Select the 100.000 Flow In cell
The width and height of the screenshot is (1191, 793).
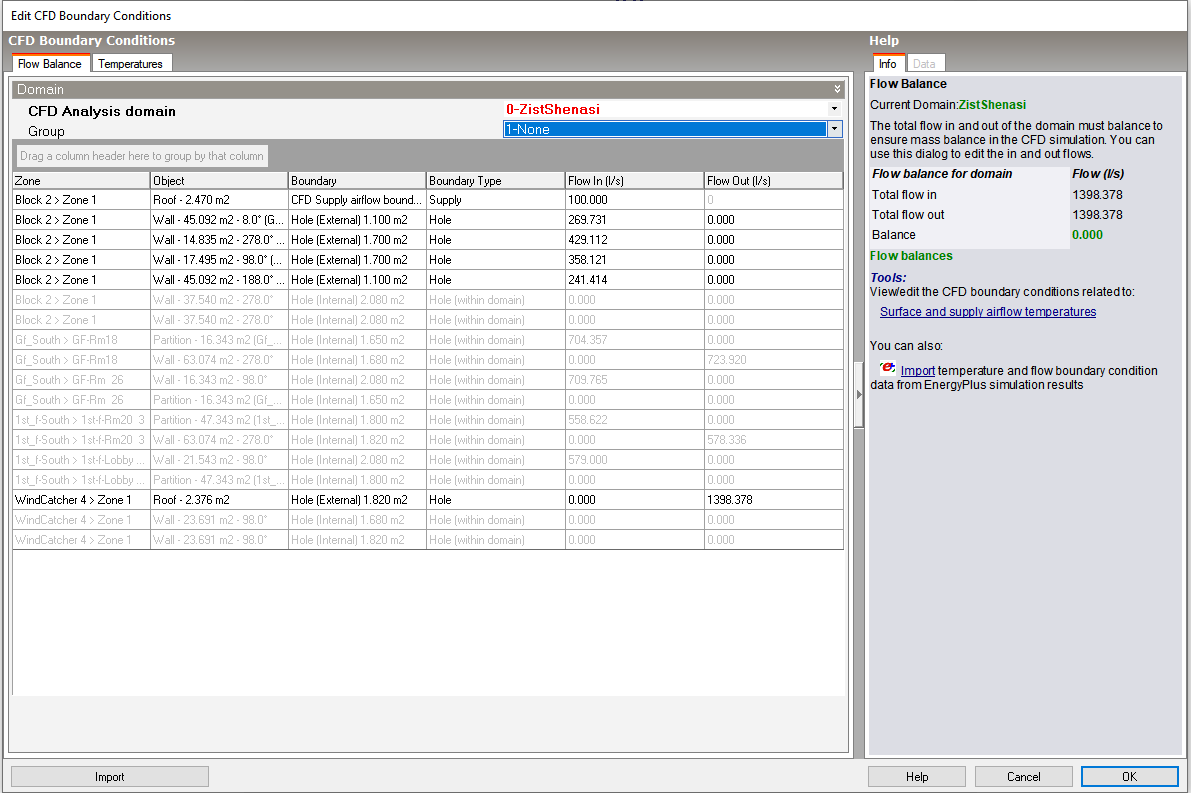point(634,200)
